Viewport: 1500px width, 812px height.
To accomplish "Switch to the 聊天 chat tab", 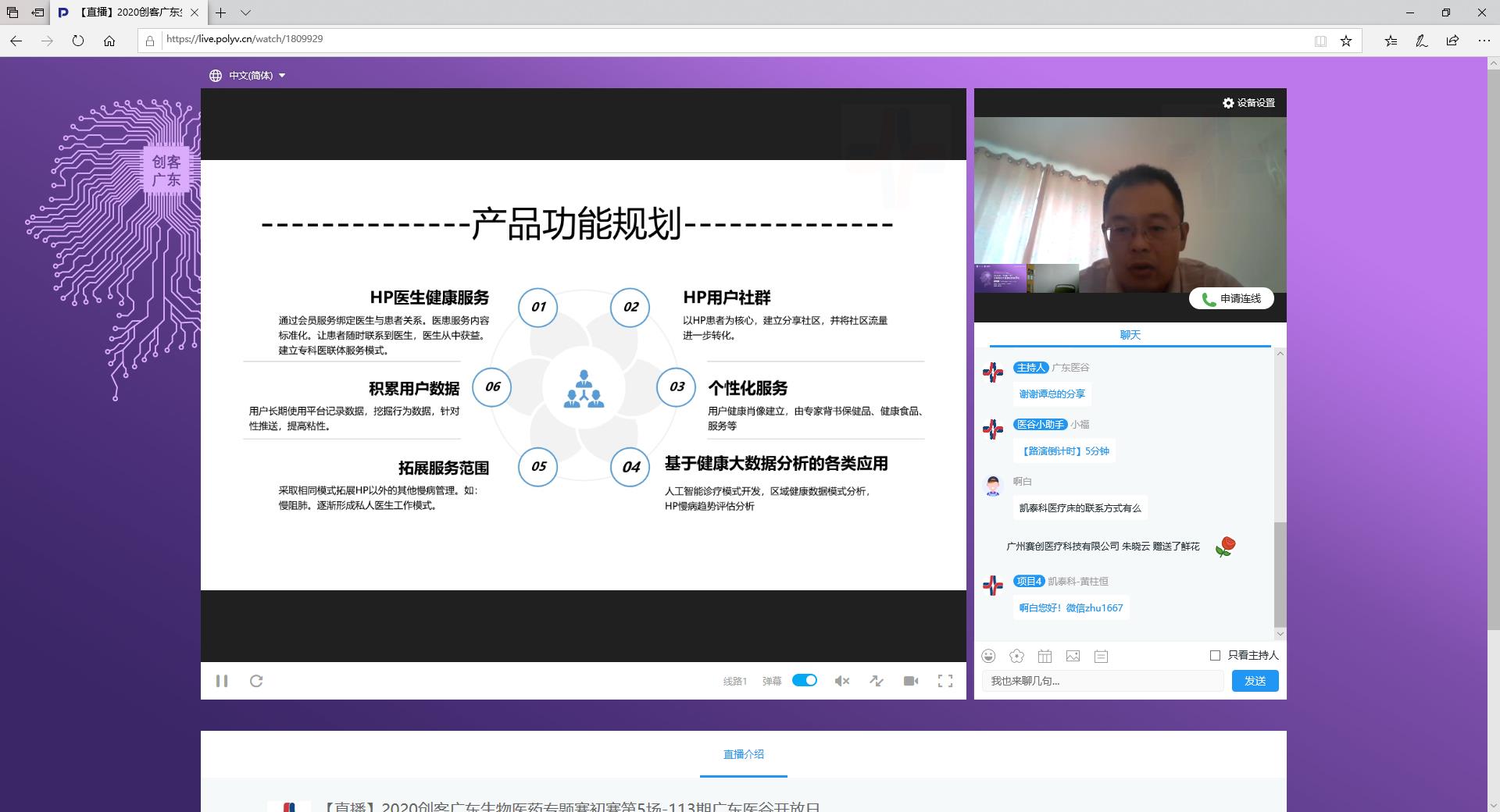I will click(x=1130, y=334).
